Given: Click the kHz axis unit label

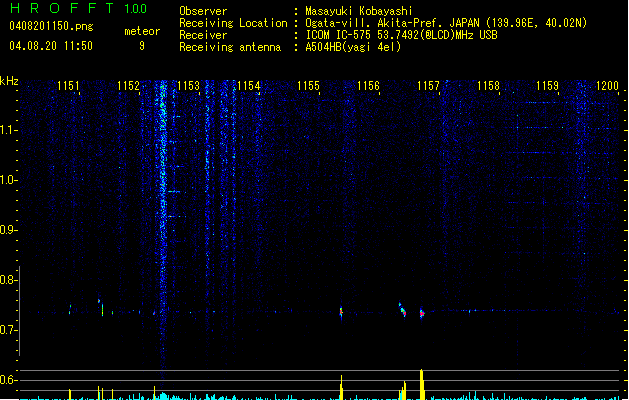Looking at the screenshot, I should coord(9,81).
